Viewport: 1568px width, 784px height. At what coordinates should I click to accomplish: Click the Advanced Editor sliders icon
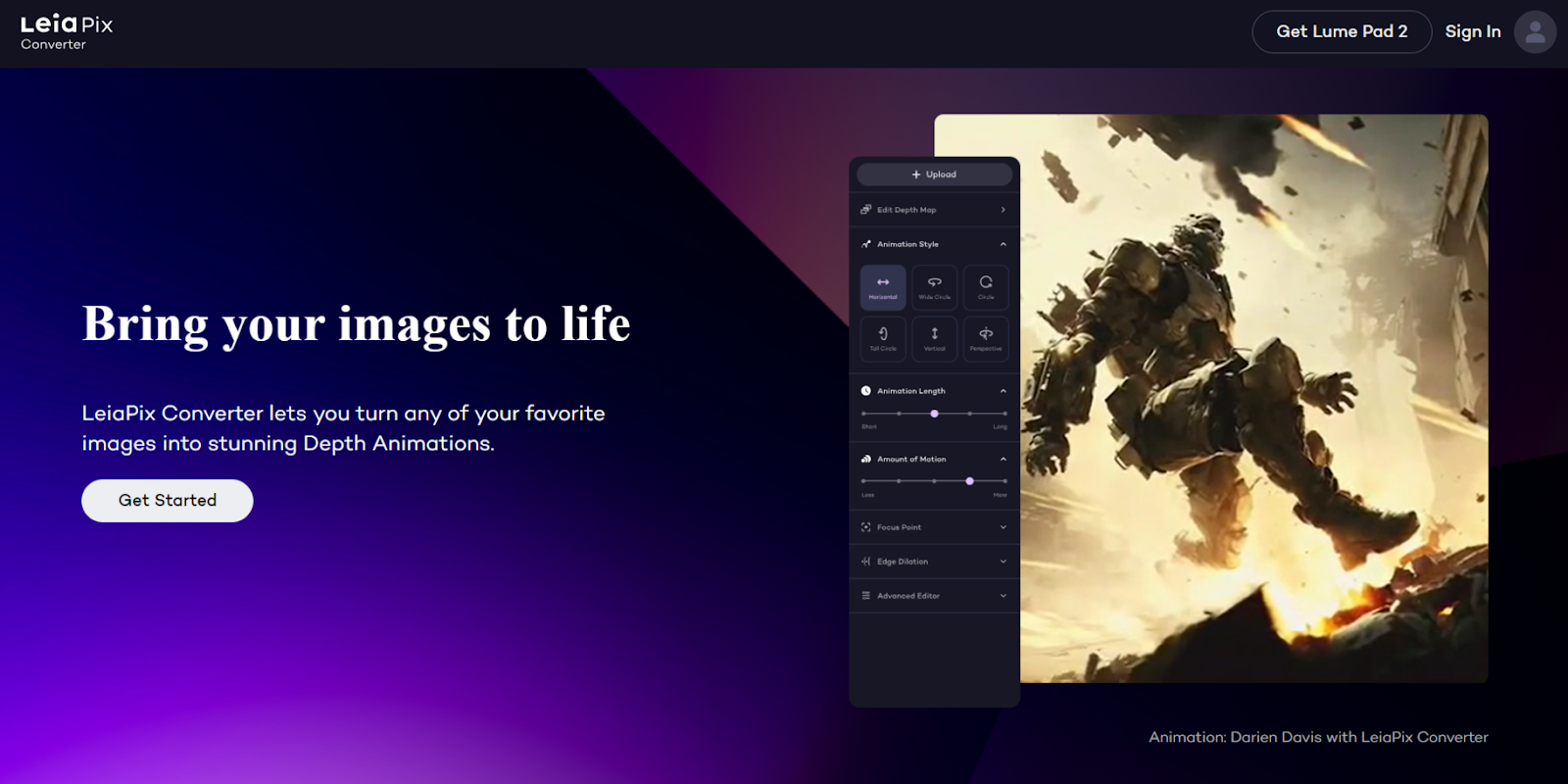[x=865, y=596]
